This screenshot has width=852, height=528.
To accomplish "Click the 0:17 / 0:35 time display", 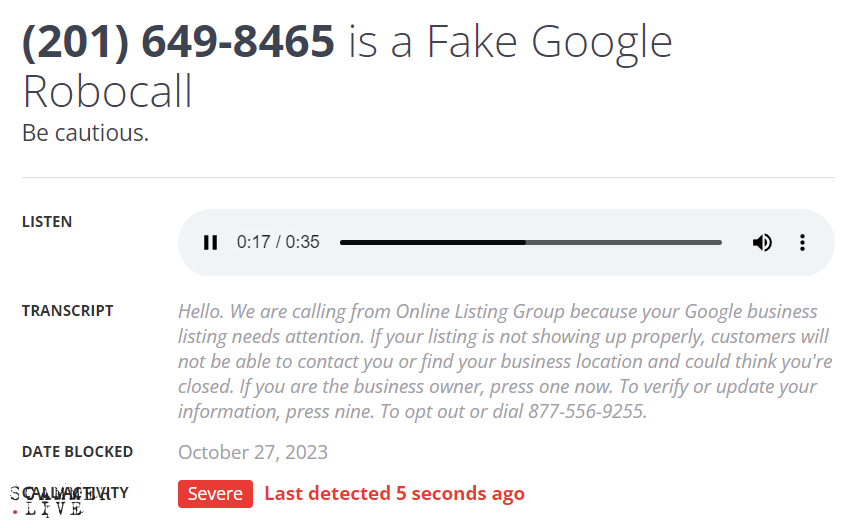I will coord(278,242).
